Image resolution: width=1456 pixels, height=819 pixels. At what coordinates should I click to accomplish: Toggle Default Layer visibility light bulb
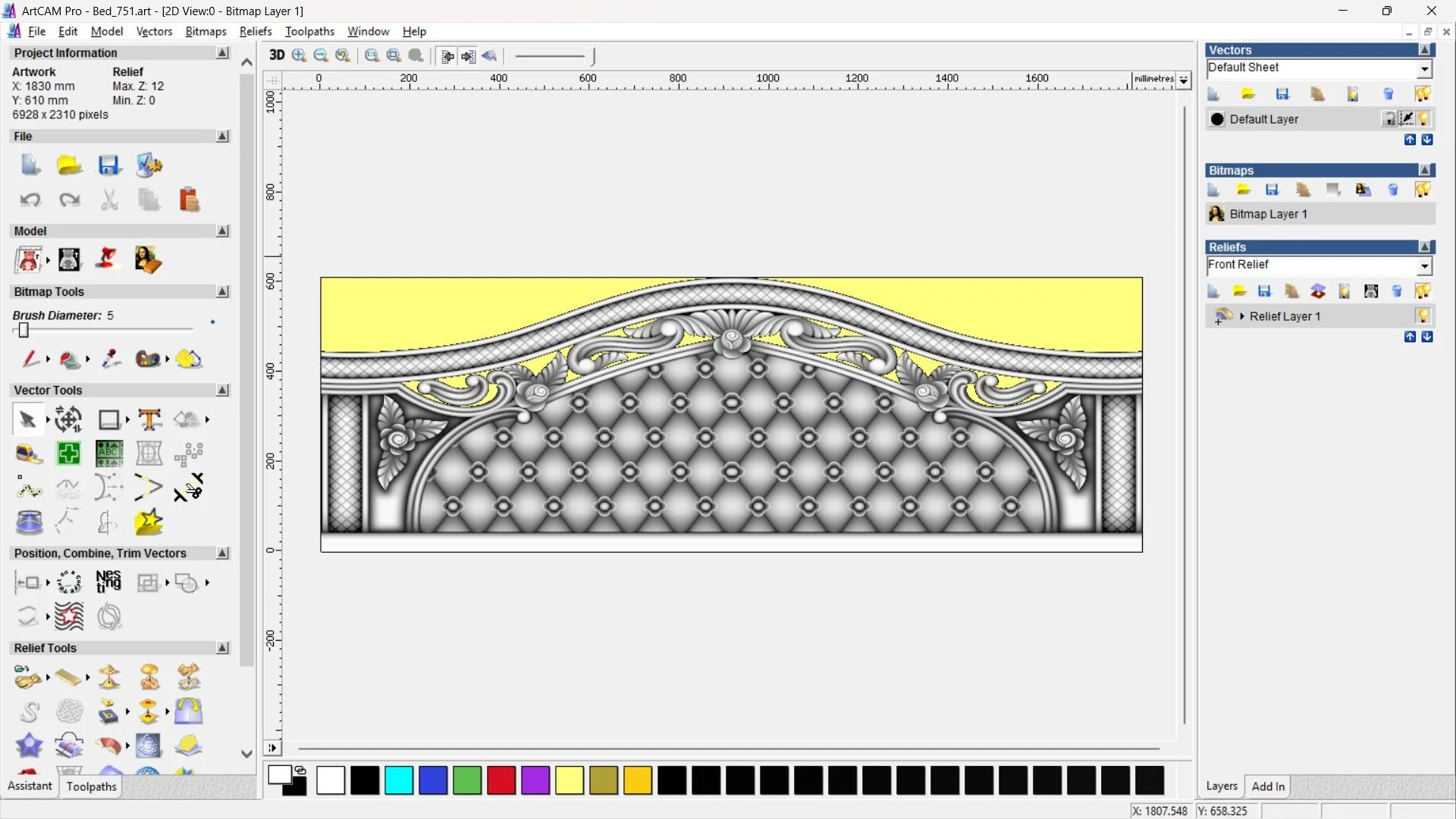pyautogui.click(x=1423, y=119)
